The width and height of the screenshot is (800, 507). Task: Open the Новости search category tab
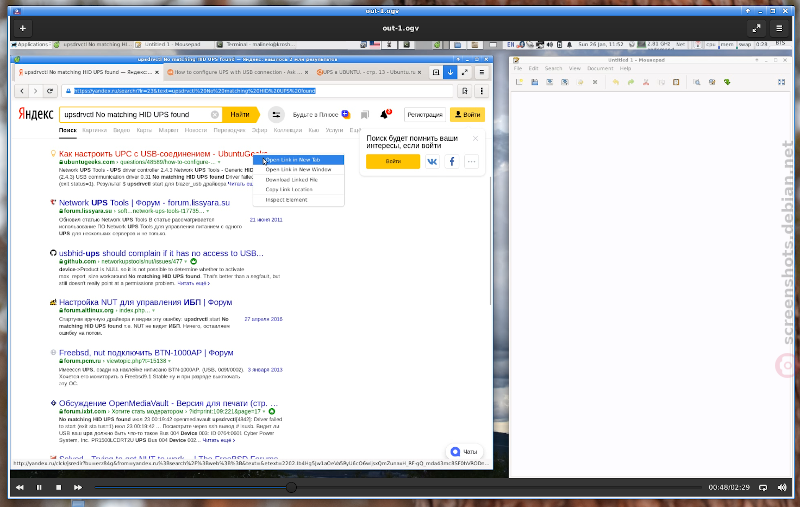click(195, 131)
